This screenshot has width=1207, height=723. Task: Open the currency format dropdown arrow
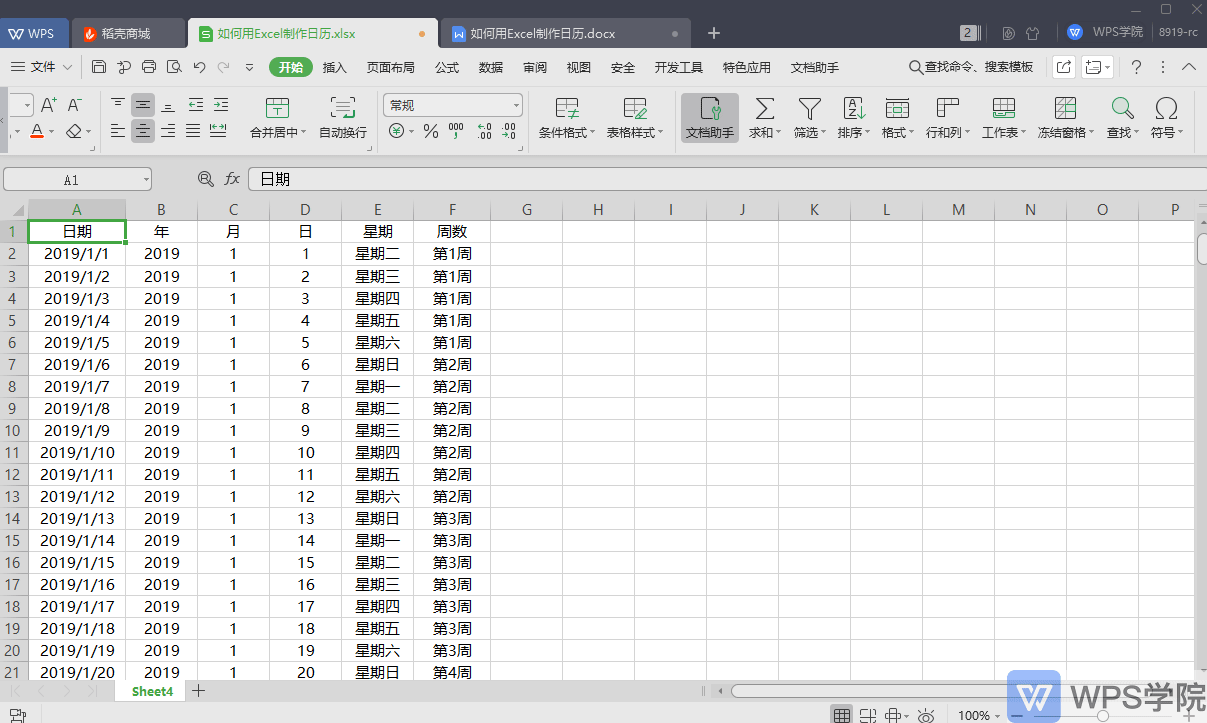pos(411,131)
